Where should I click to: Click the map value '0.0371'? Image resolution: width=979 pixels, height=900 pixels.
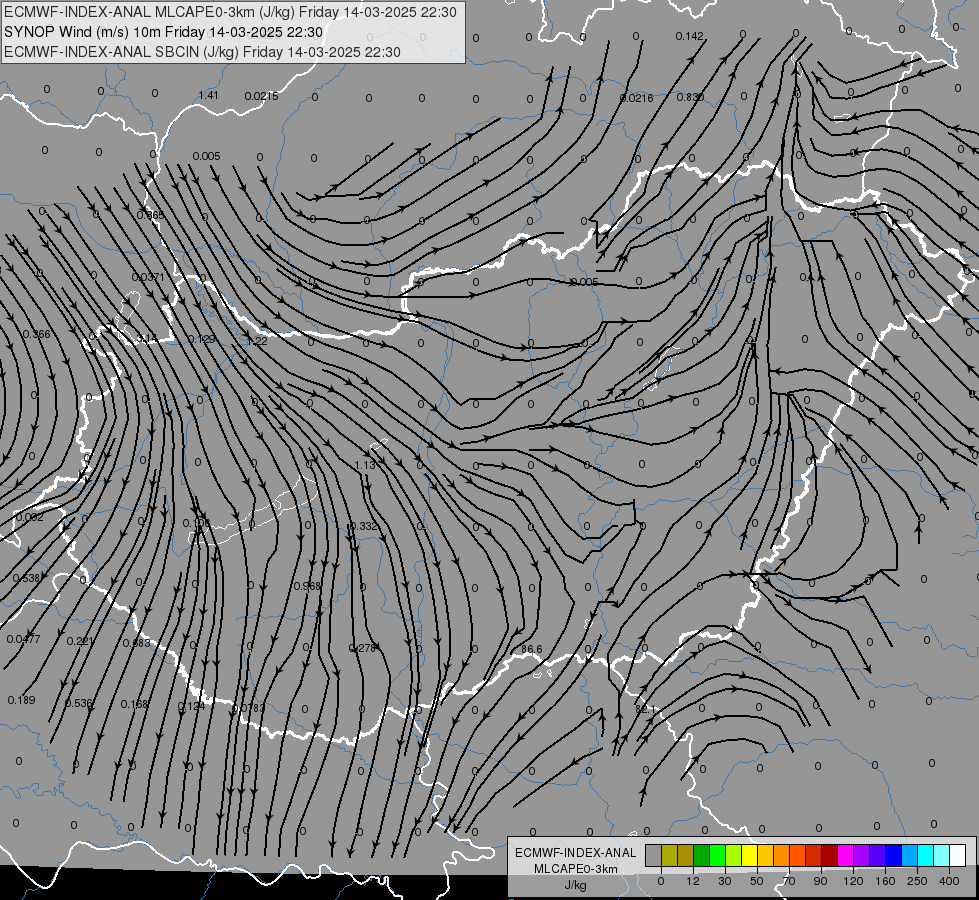coord(147,277)
